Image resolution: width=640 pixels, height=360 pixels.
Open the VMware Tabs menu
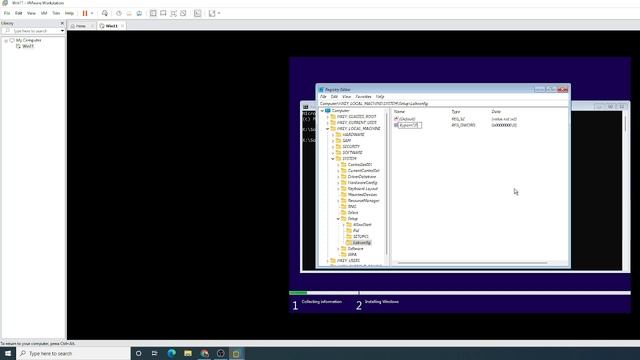click(56, 13)
